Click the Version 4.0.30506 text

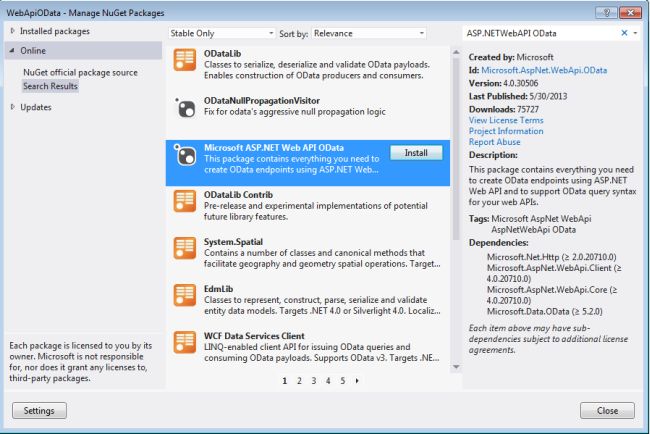tap(503, 83)
